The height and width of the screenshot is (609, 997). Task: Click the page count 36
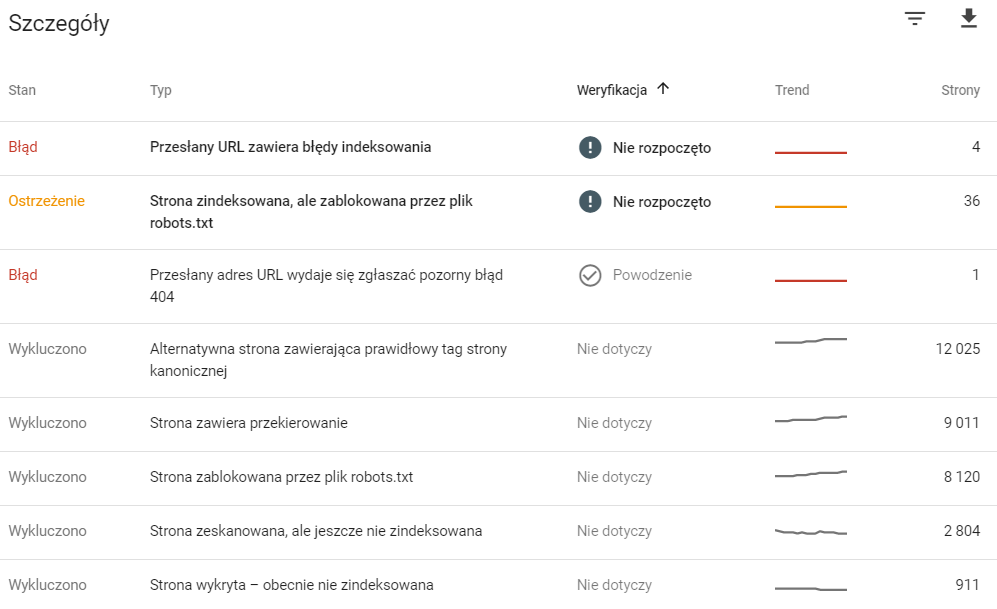pos(972,201)
